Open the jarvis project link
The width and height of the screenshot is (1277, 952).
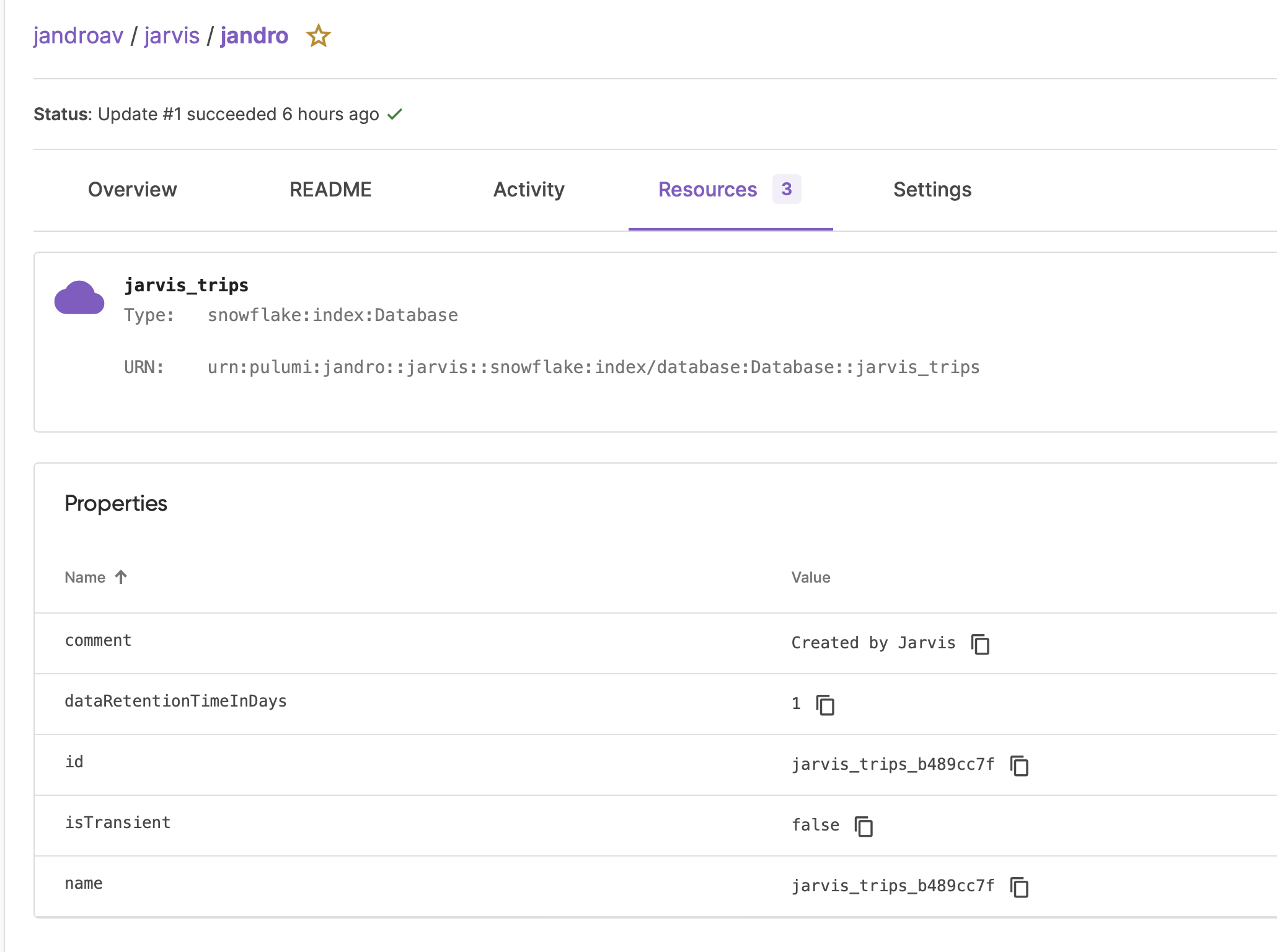(x=172, y=36)
